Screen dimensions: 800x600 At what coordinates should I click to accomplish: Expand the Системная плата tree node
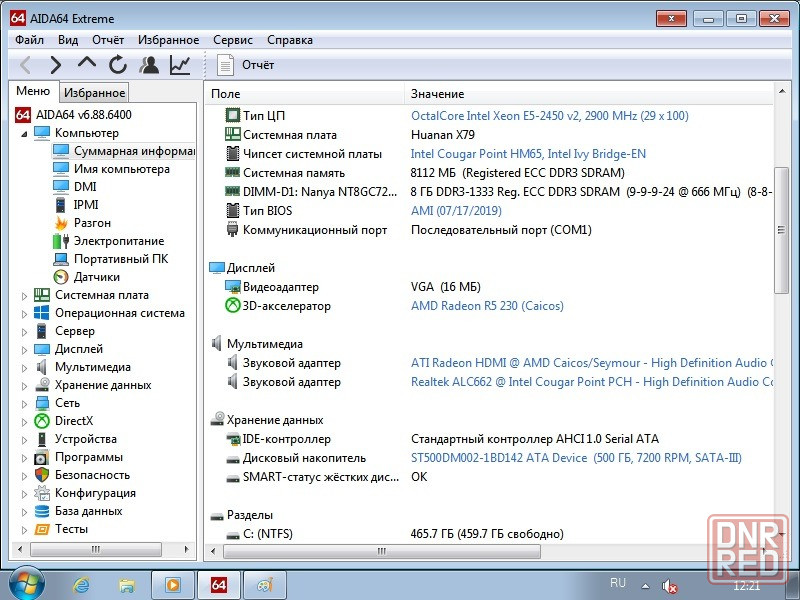click(x=24, y=295)
